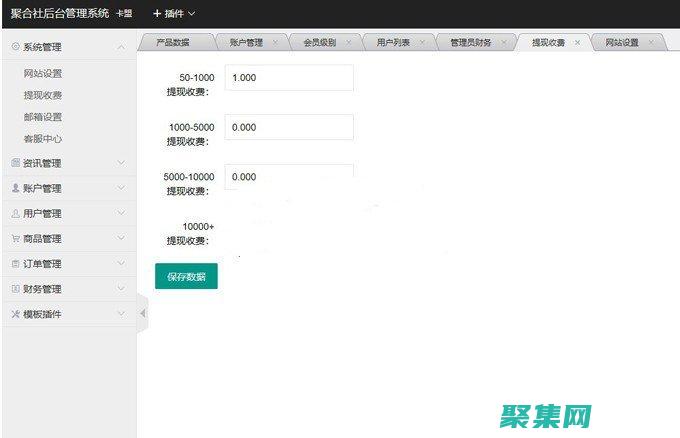Click the 系统管理 menu label
This screenshot has width=680, height=438.
tap(42, 47)
